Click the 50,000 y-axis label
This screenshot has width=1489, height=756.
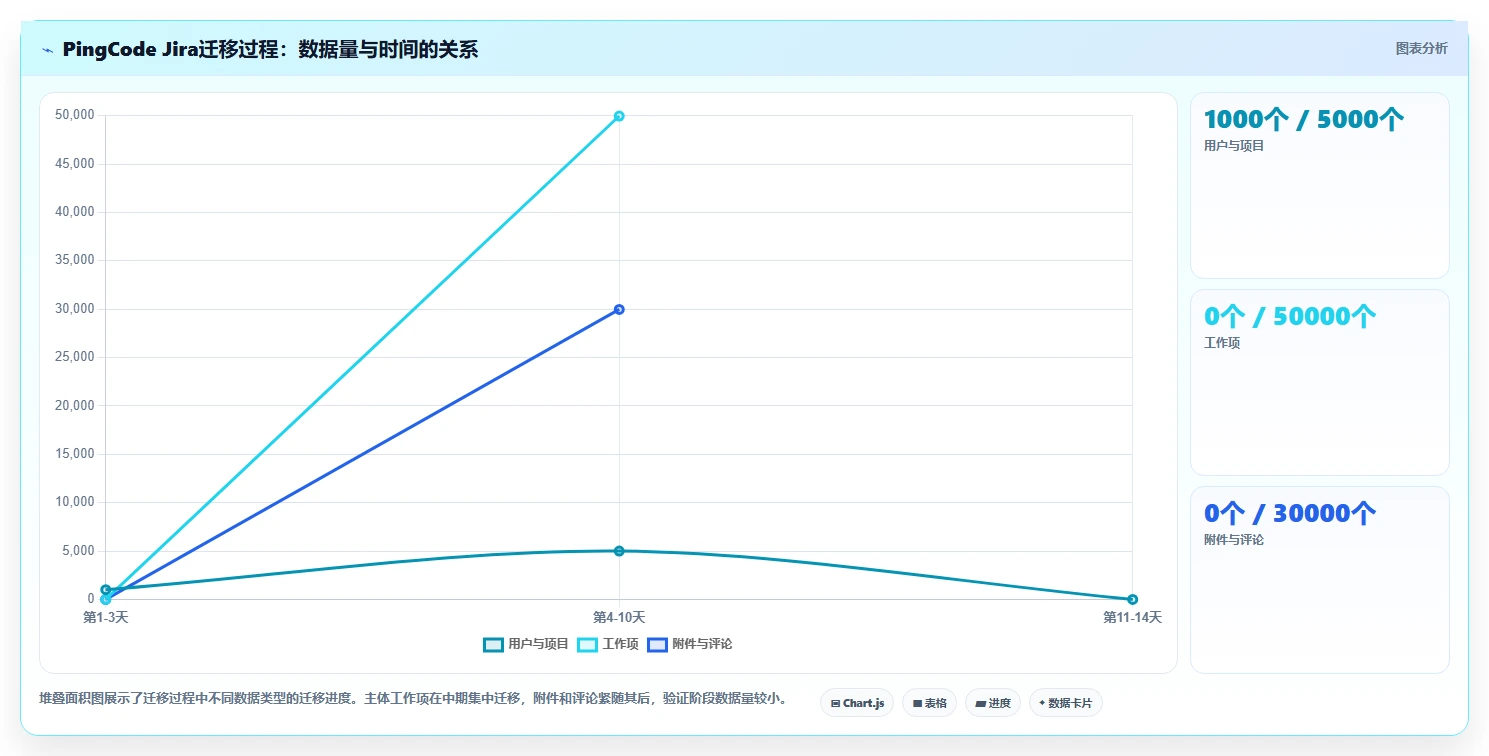pyautogui.click(x=75, y=115)
